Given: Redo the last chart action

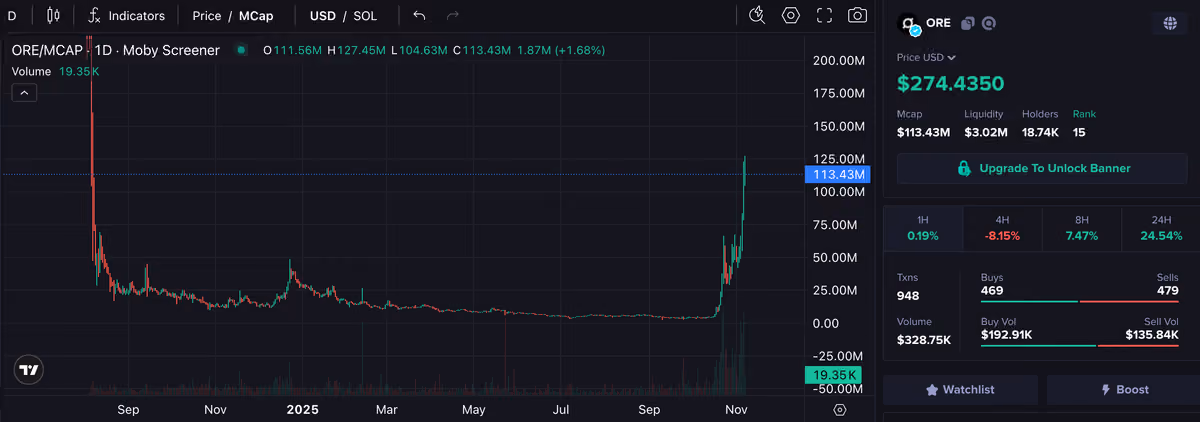Looking at the screenshot, I should 453,16.
